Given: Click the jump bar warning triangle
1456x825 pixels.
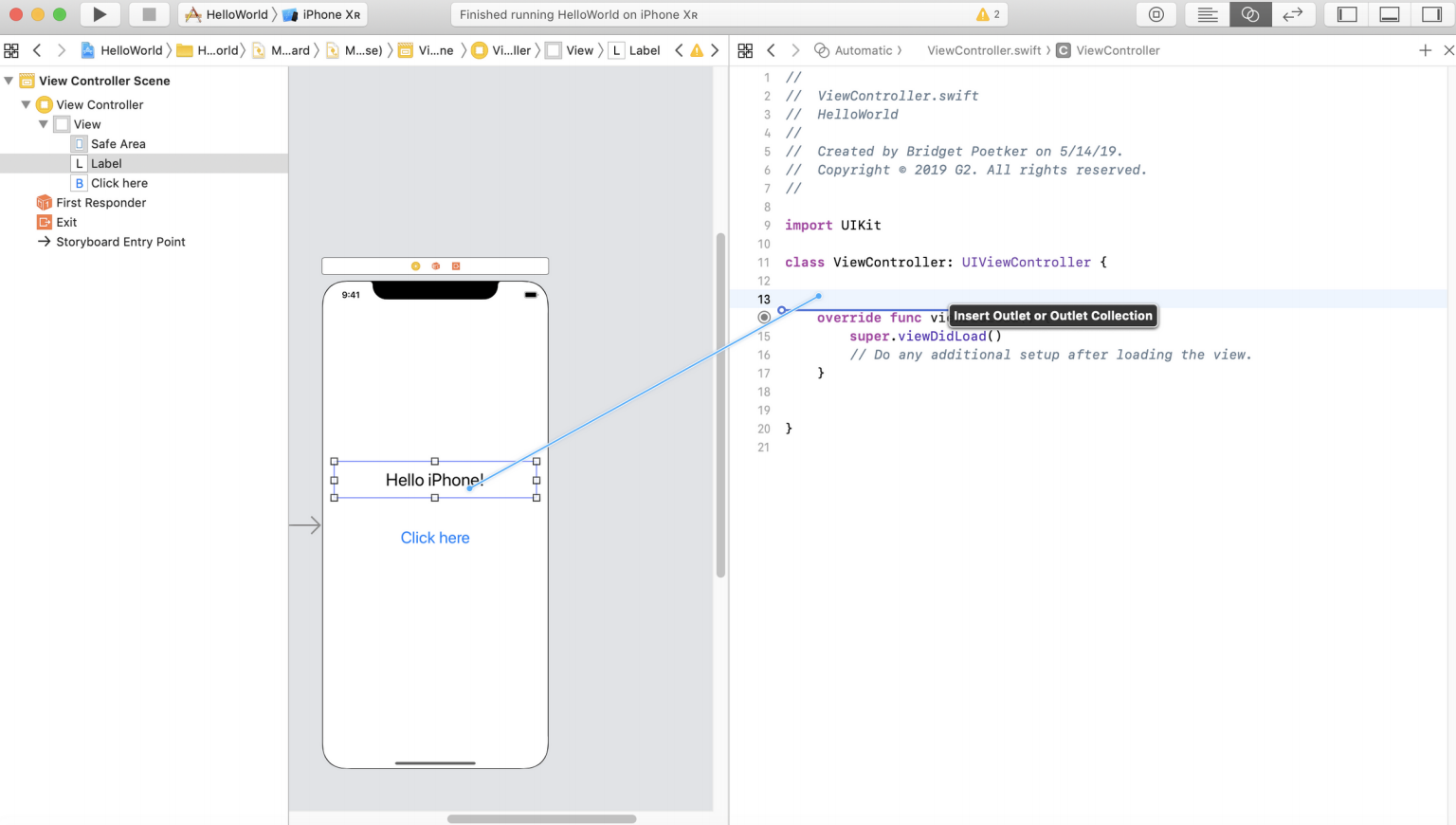Looking at the screenshot, I should (697, 50).
